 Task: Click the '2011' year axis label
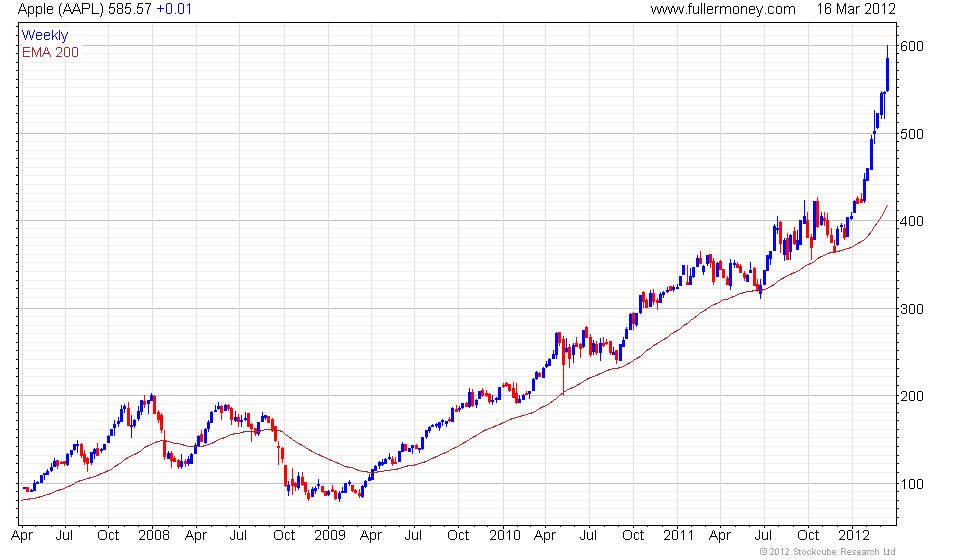point(679,535)
